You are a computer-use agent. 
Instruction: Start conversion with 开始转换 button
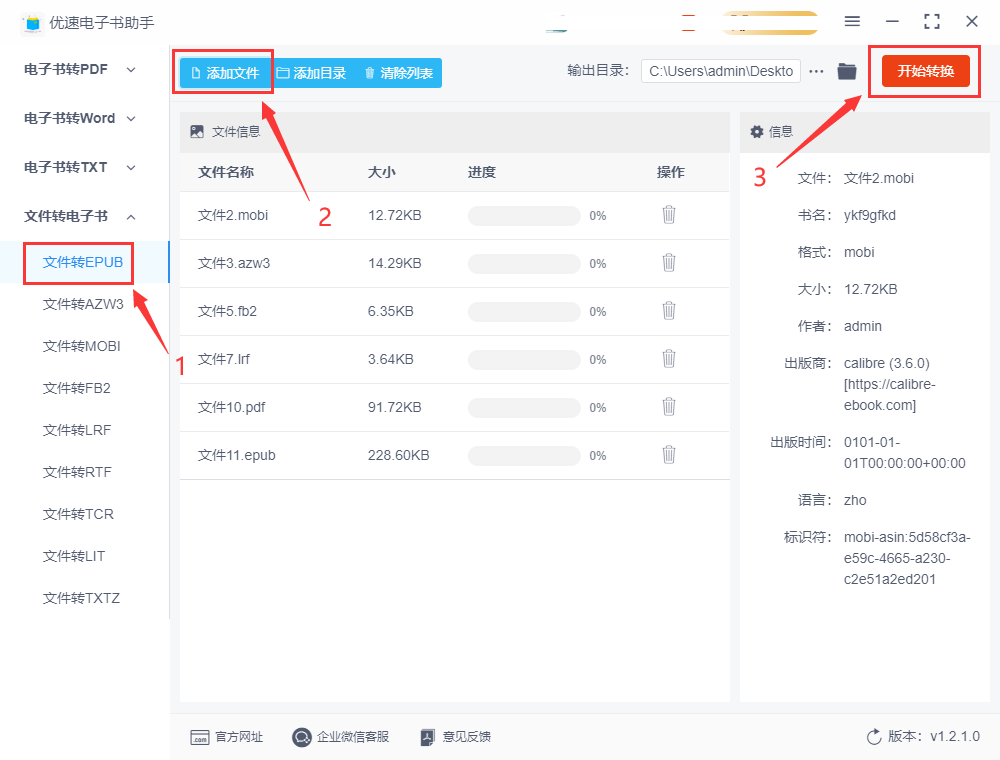(x=925, y=71)
